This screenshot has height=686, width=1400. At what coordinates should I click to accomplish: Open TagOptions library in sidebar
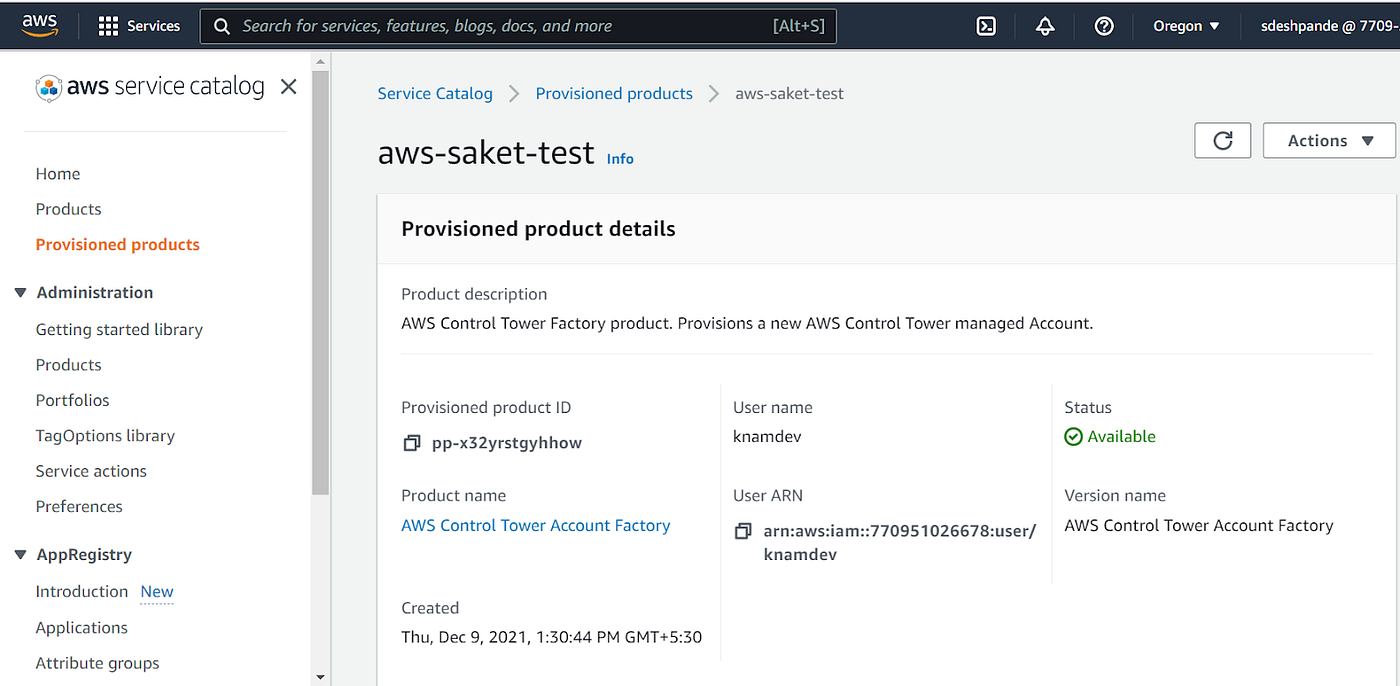pyautogui.click(x=105, y=436)
